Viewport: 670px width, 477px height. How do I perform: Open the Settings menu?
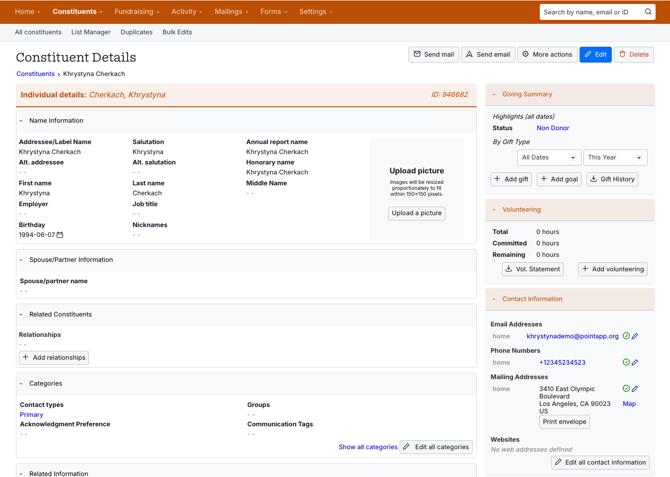[x=315, y=12]
